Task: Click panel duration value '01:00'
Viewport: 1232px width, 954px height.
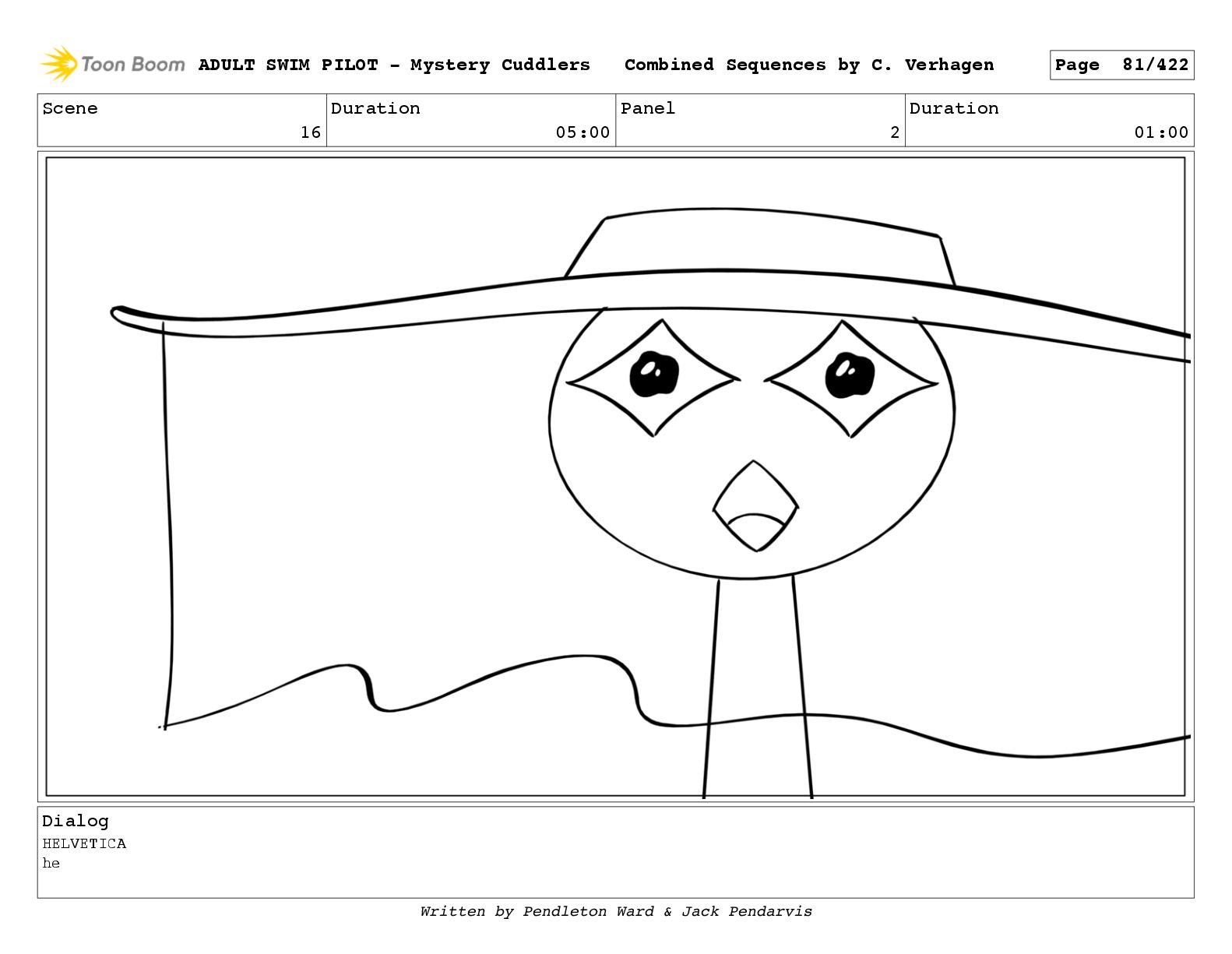Action: pos(1161,132)
